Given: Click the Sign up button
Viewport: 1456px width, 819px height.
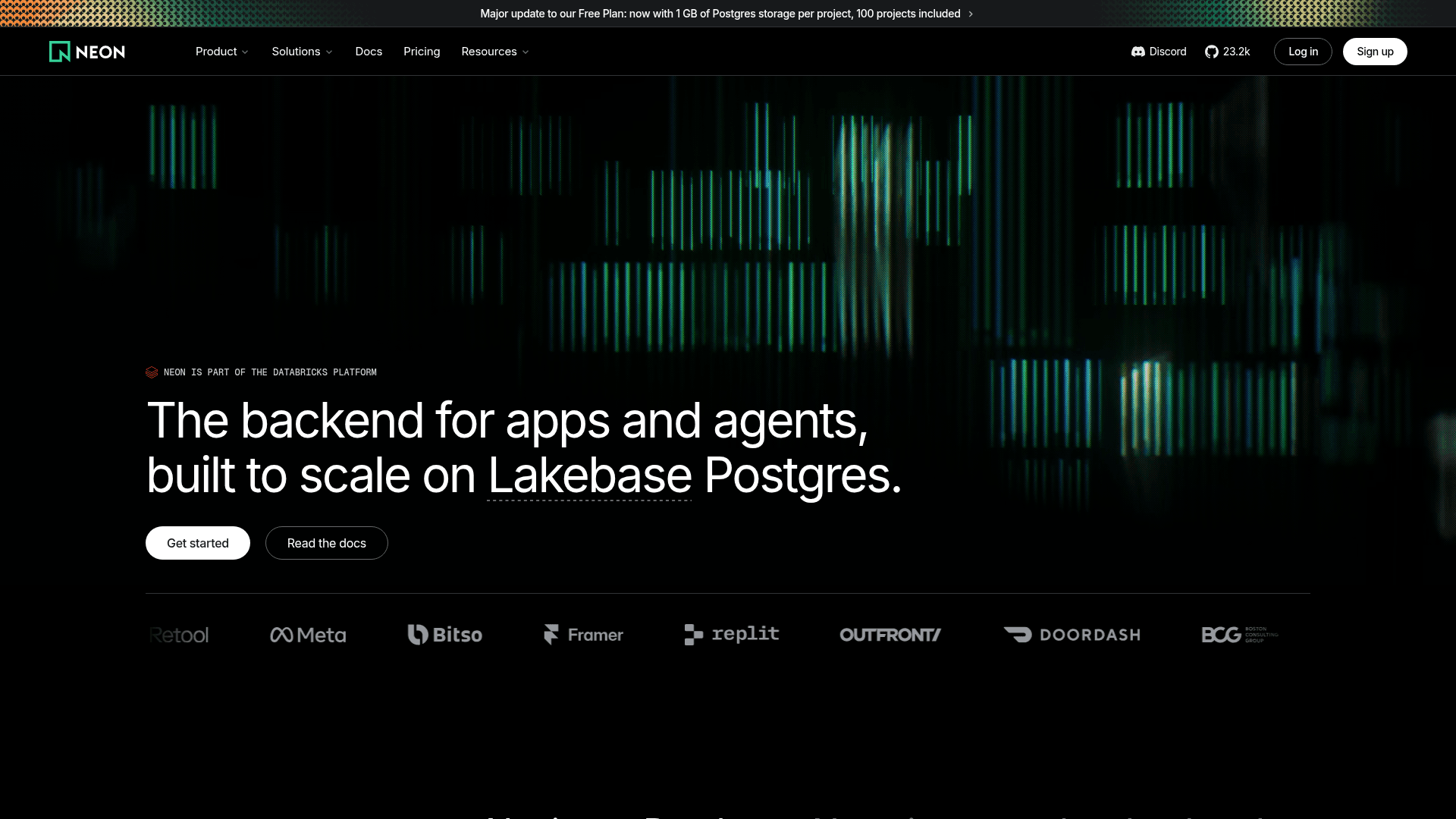Looking at the screenshot, I should click(1375, 52).
